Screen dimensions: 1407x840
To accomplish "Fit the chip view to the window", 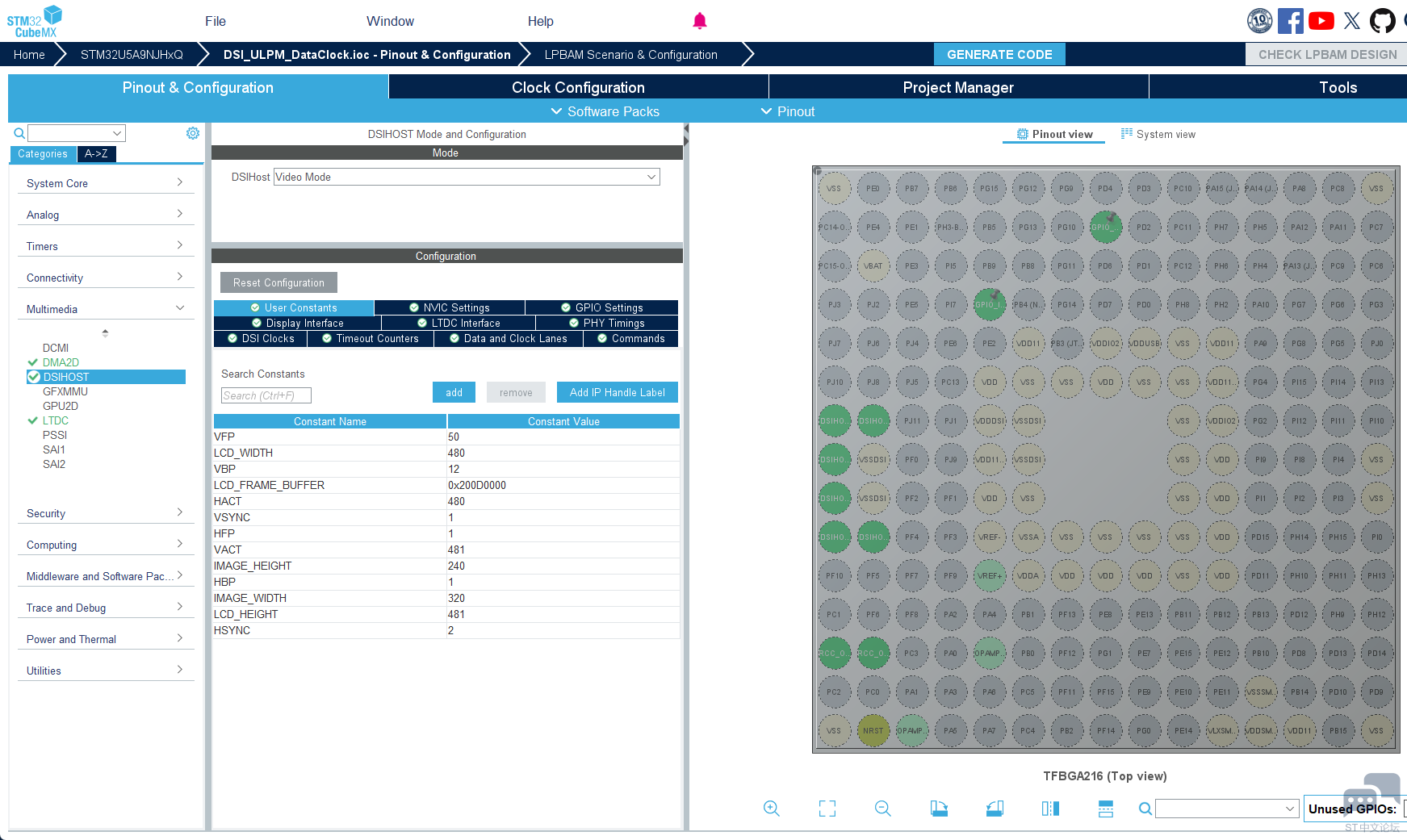I will [827, 809].
